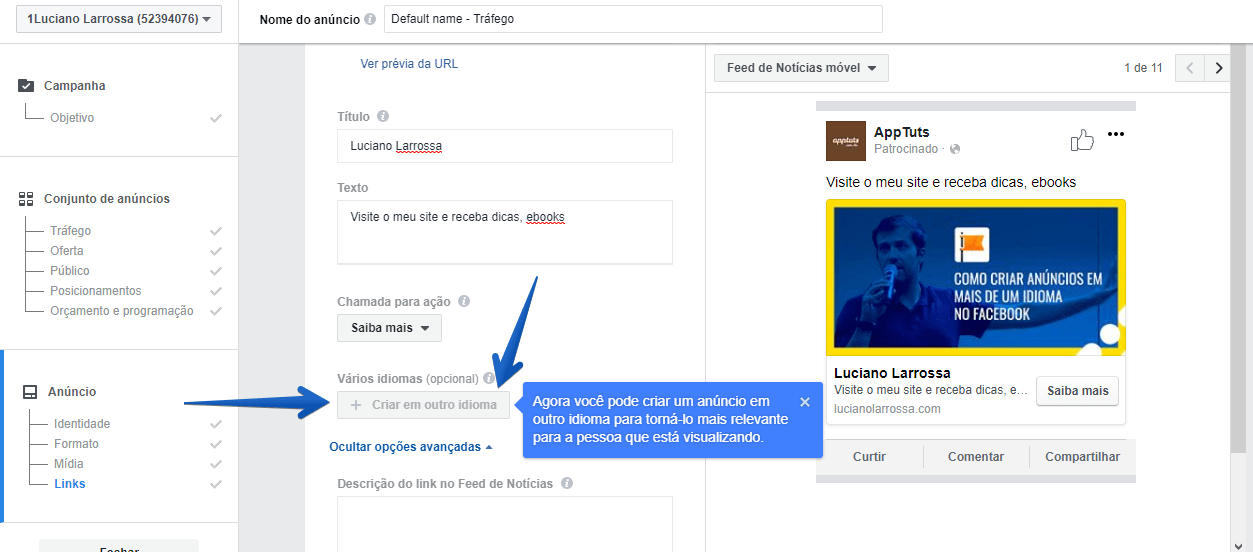
Task: Select Links in the sidebar
Action: (x=70, y=484)
